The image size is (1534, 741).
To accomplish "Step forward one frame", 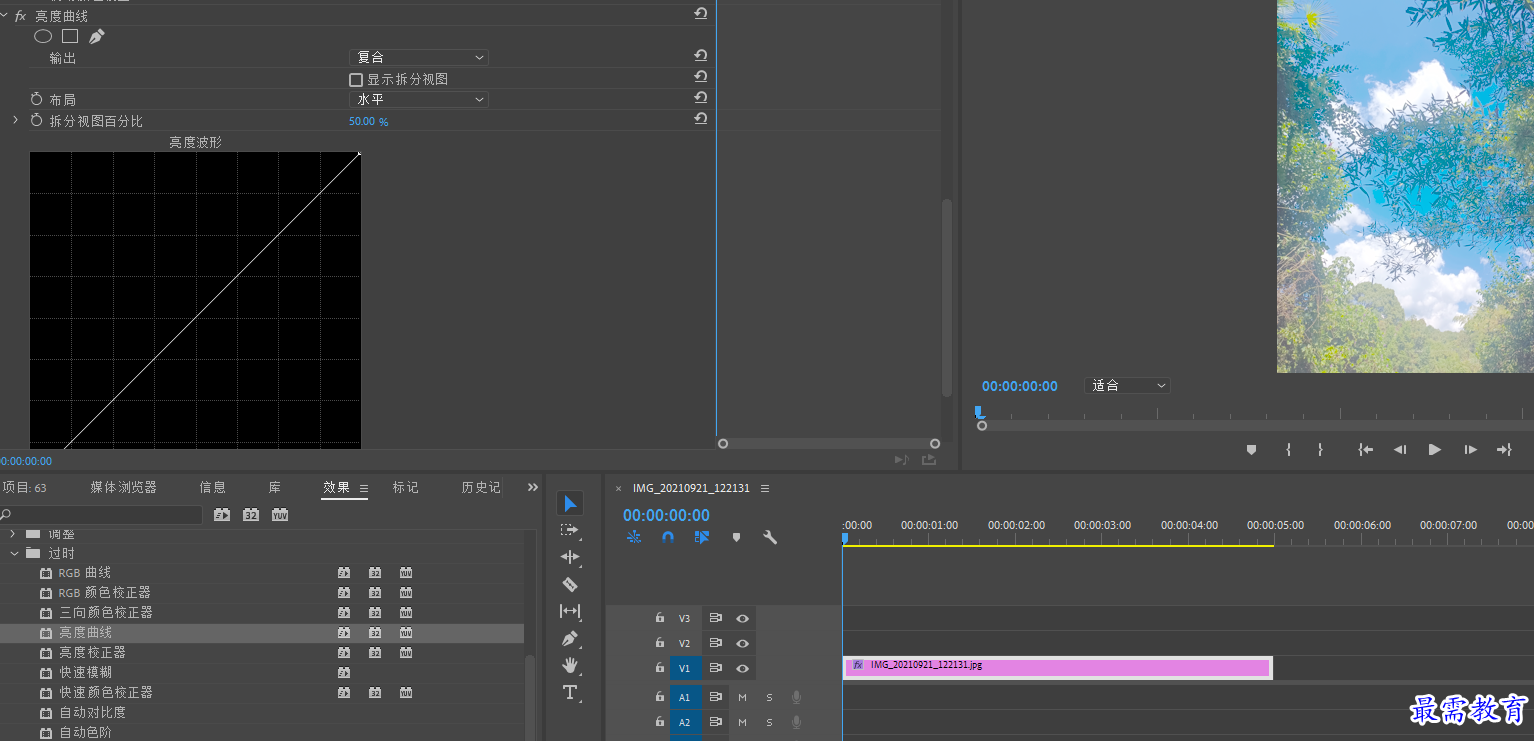I will pos(1470,450).
